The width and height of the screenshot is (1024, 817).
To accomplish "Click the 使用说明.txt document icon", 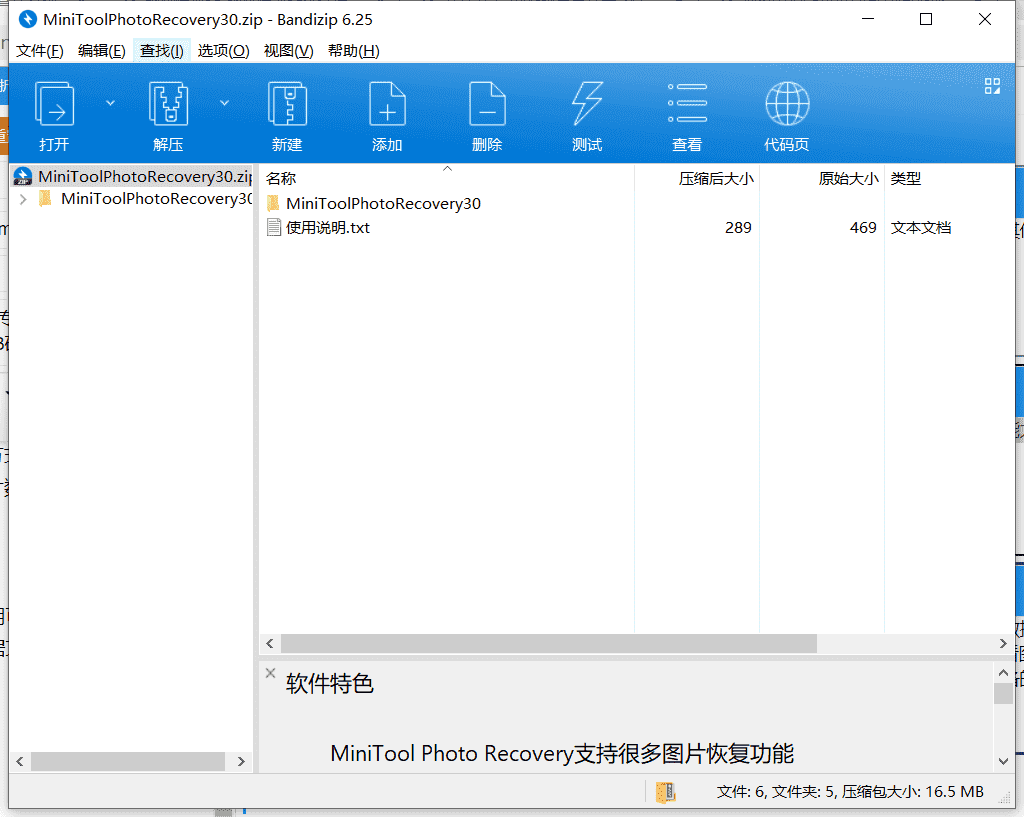I will (274, 227).
